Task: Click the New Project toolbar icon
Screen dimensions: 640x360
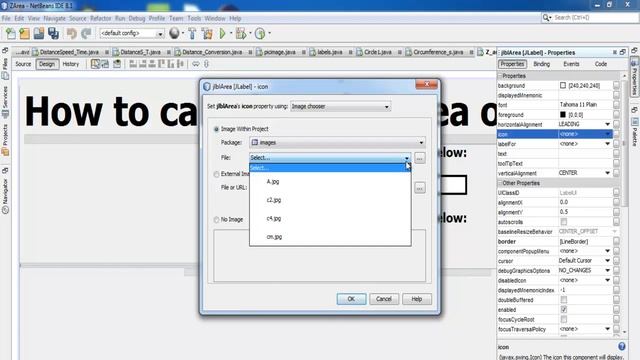Action: [x=24, y=33]
